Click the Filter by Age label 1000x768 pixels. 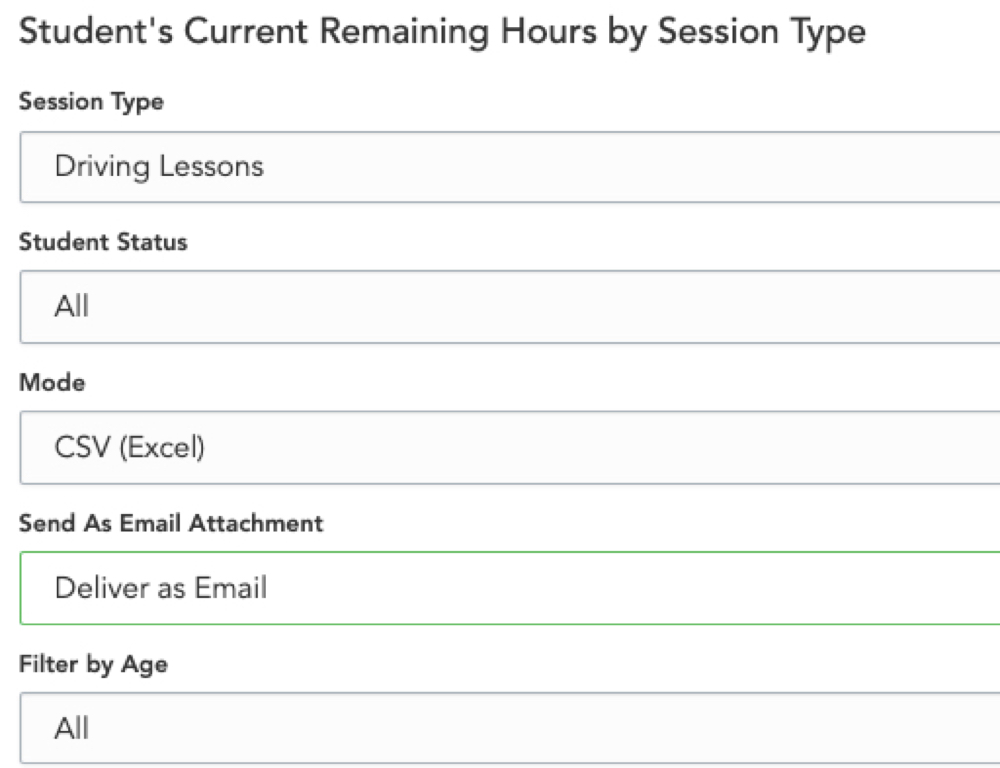pyautogui.click(x=94, y=665)
